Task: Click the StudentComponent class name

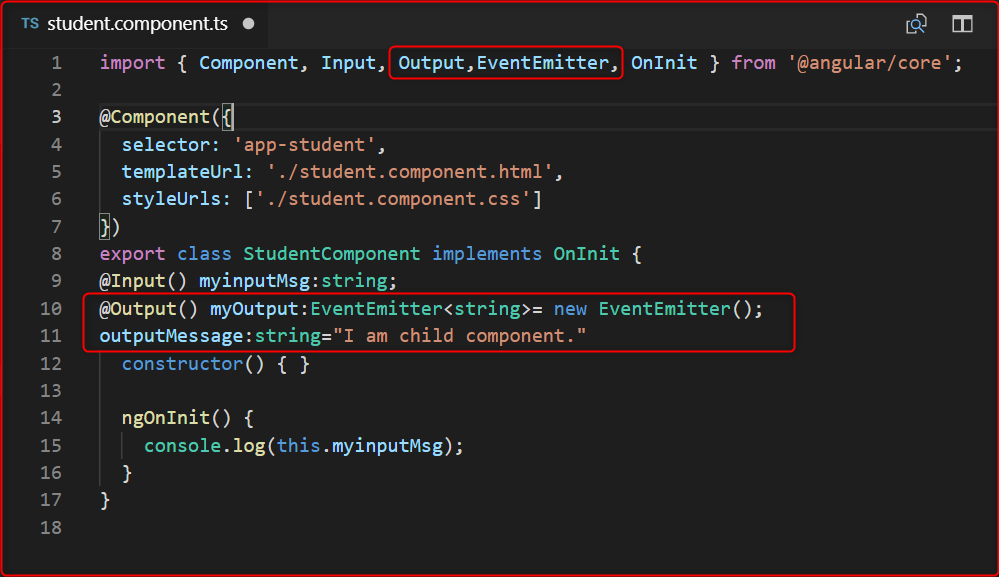Action: [331, 253]
